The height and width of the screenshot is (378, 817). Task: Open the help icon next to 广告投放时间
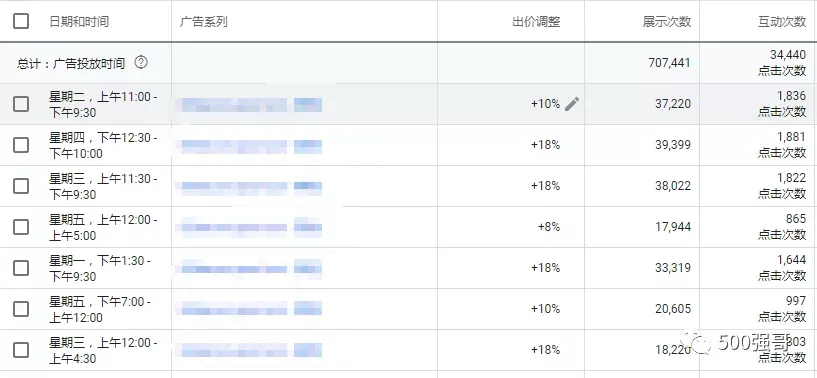[x=141, y=63]
